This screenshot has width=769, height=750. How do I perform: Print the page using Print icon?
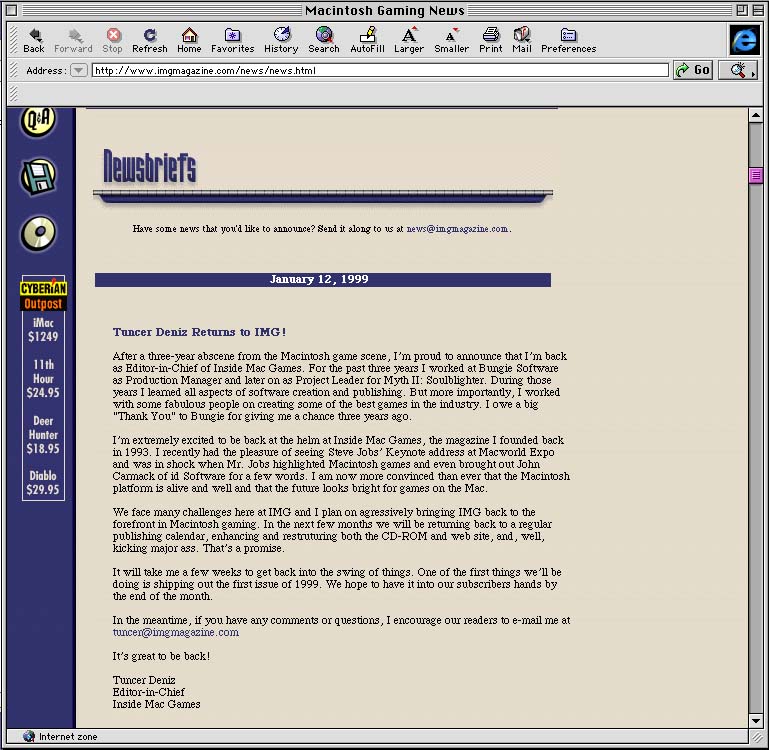click(491, 40)
